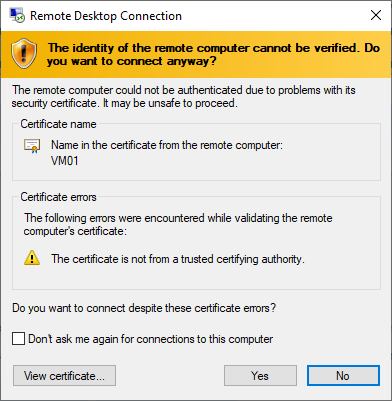Viewport: 392px width, 401px height.
Task: Click the Remote Desktop Connection title text
Action: tap(106, 16)
